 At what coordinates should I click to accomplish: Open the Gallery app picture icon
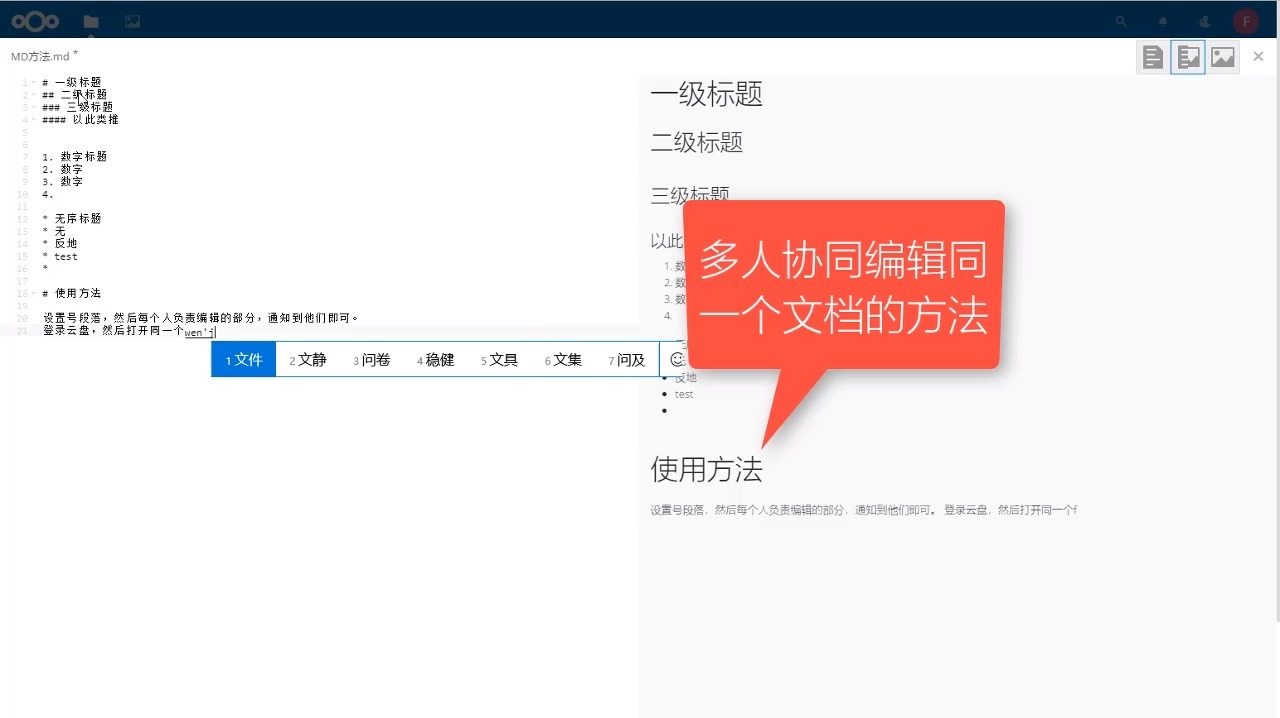point(132,21)
